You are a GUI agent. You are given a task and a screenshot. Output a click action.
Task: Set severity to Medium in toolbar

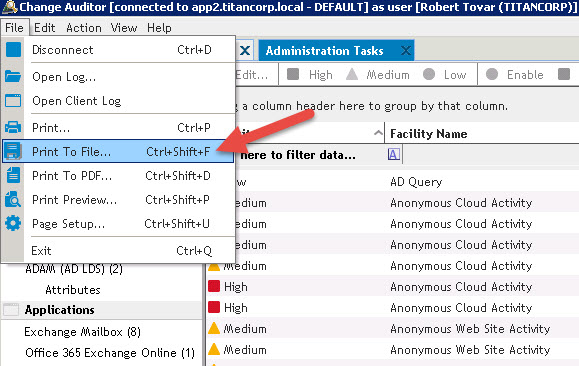(378, 75)
